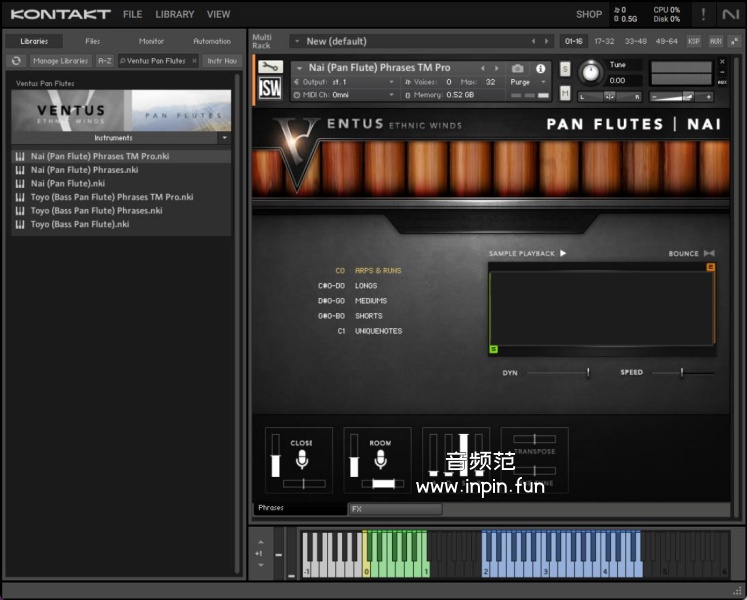Image resolution: width=747 pixels, height=600 pixels.
Task: Click the refresh libraries icon
Action: click(16, 61)
